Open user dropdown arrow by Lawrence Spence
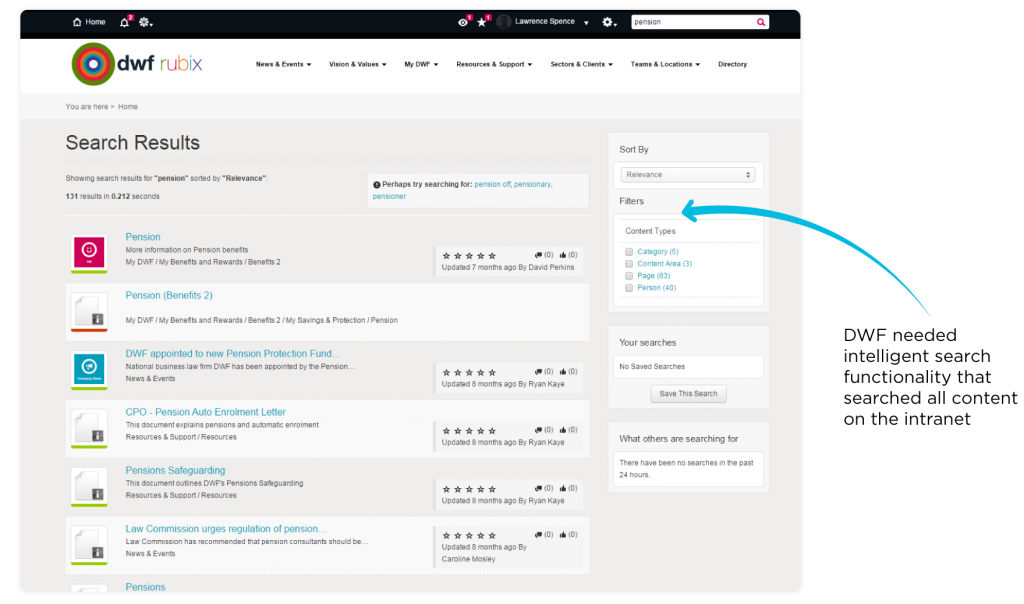Screen dimensions: 1024x604 tap(586, 23)
